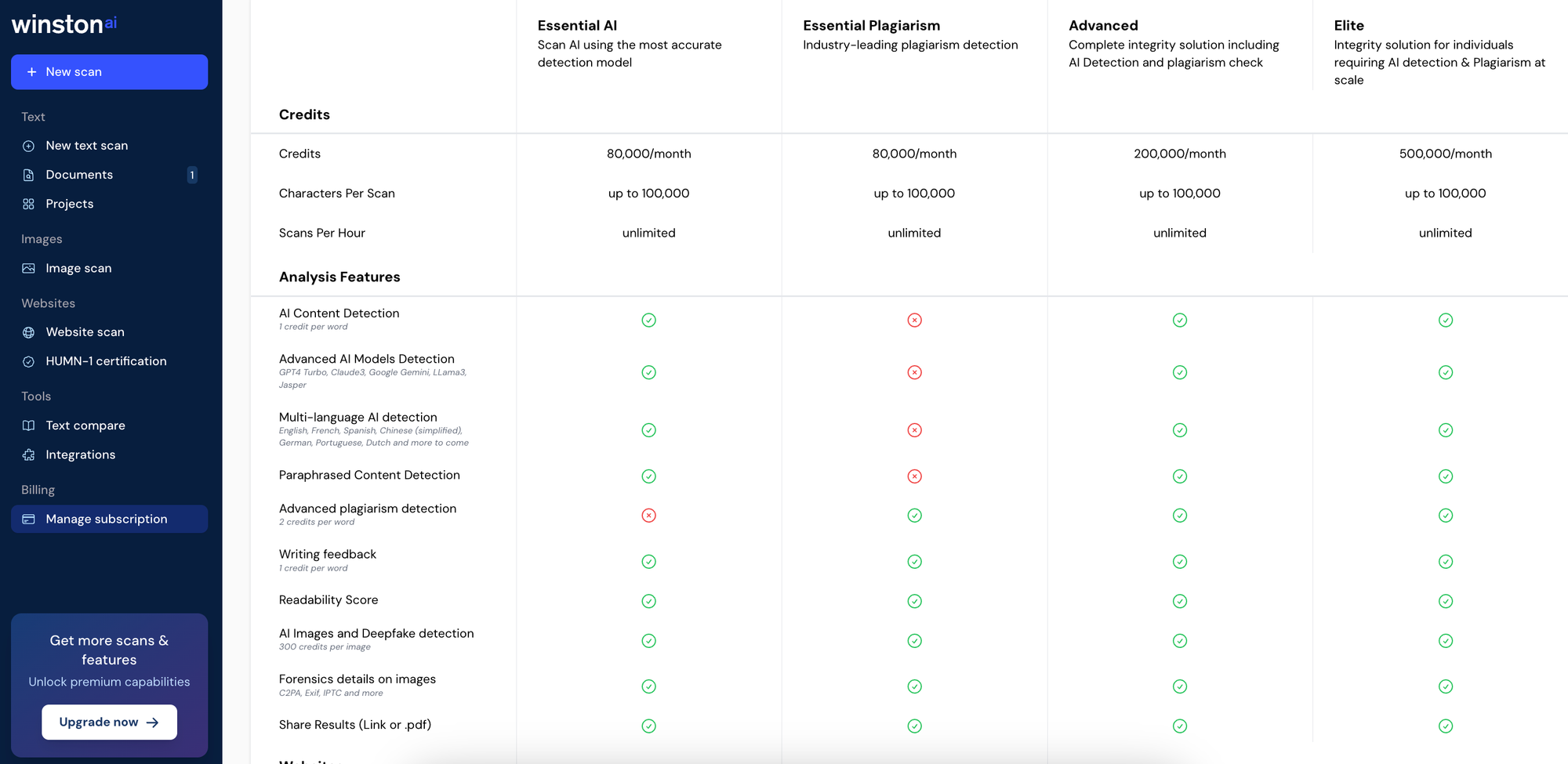The image size is (1568, 764).
Task: Click the Unlock premium capabilities text
Action: point(109,682)
